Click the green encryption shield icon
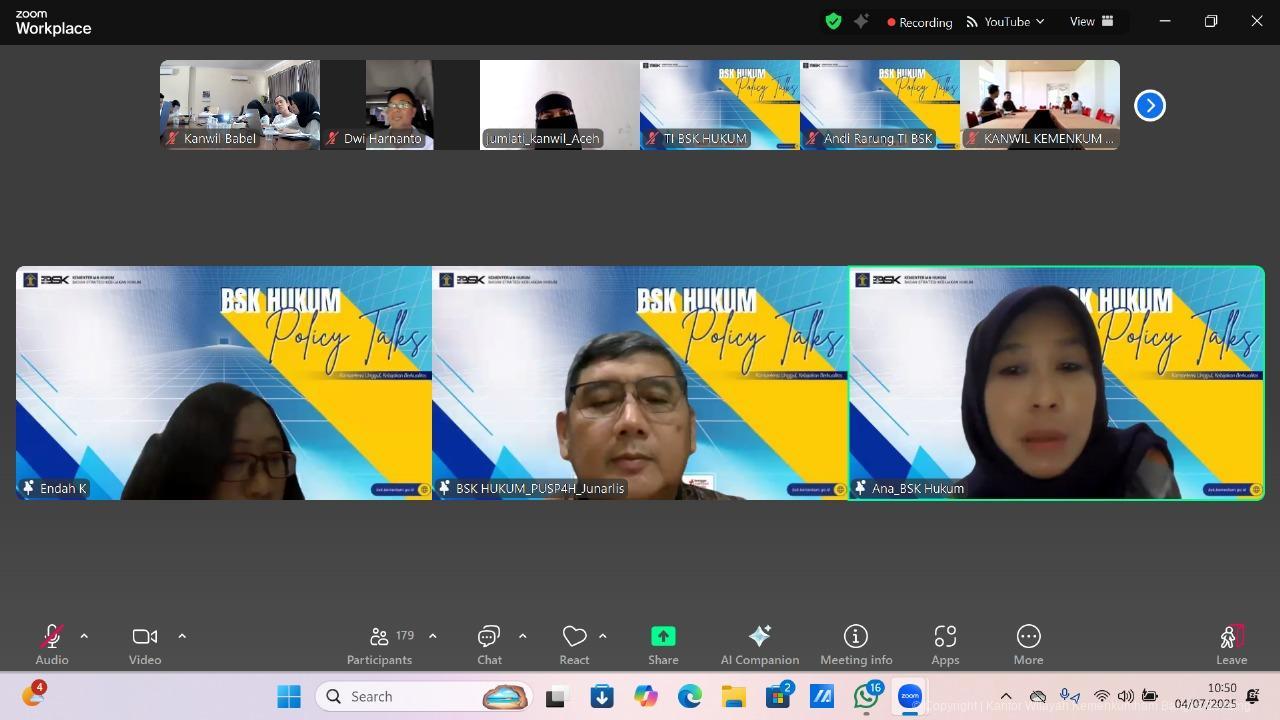The image size is (1280, 720). [833, 21]
